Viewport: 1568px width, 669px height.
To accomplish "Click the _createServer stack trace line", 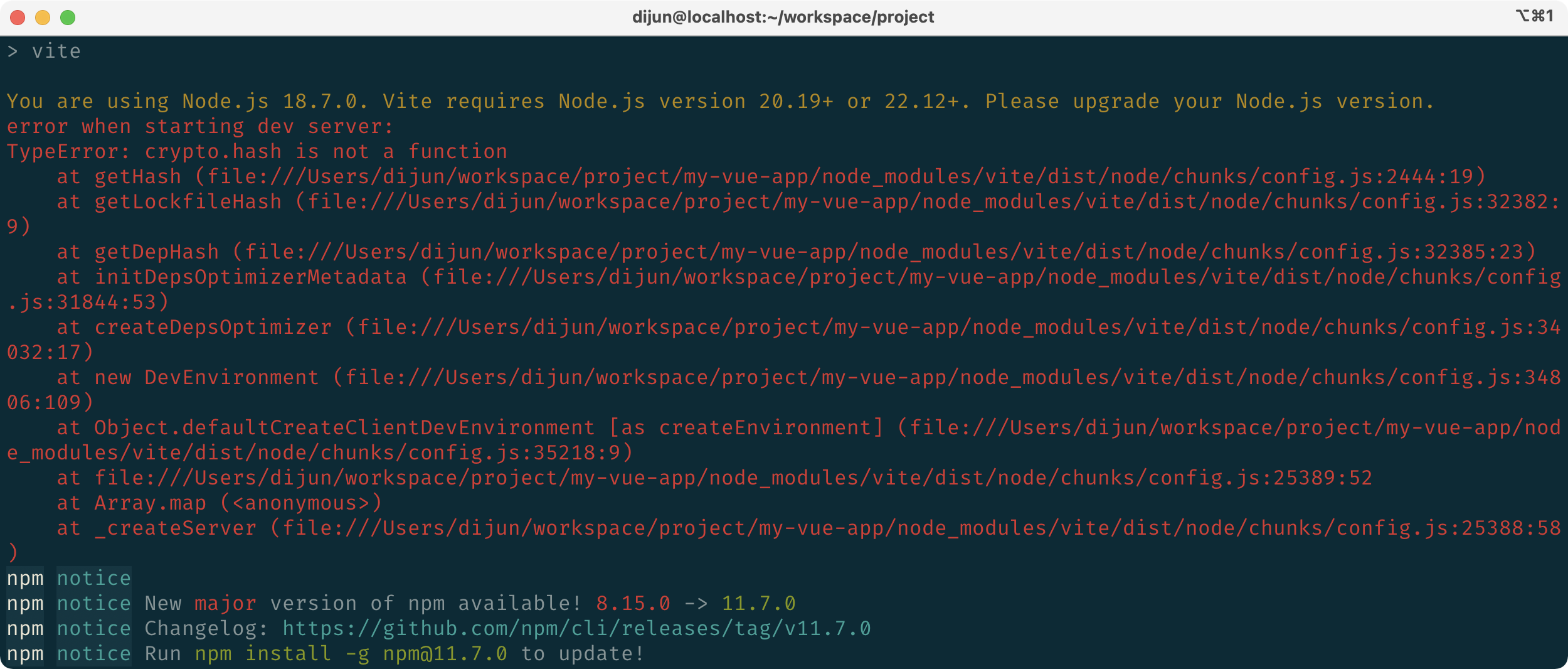I will (x=784, y=540).
